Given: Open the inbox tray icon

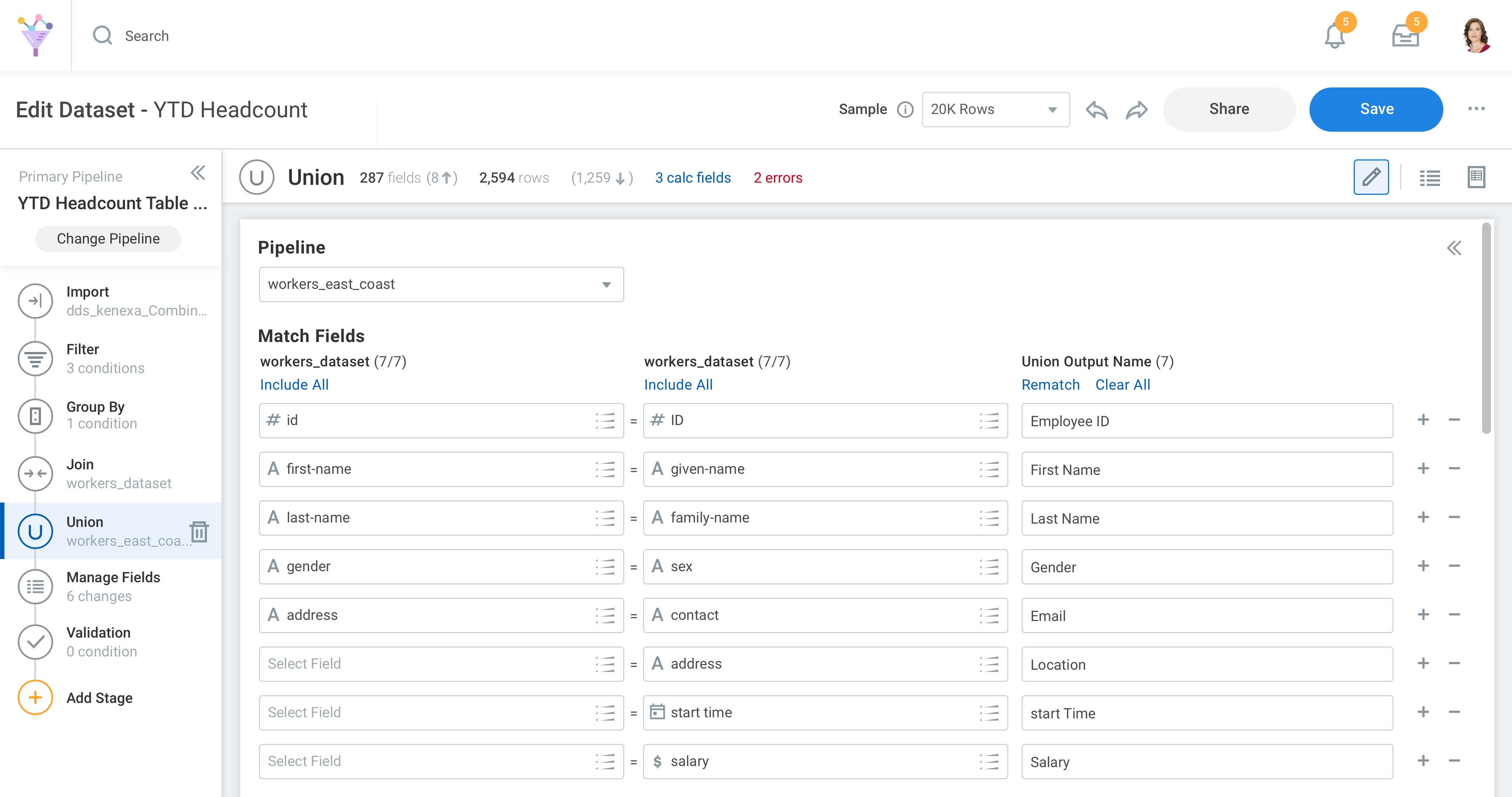Looking at the screenshot, I should click(x=1405, y=37).
